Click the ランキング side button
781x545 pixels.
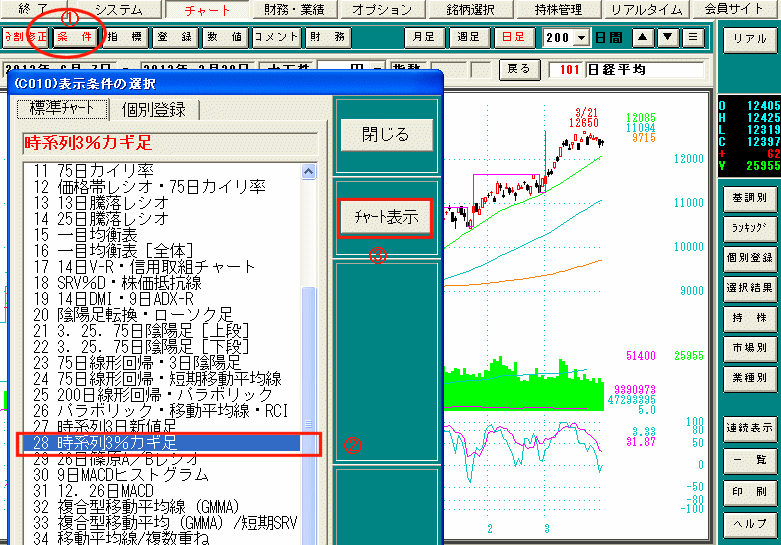pos(750,228)
